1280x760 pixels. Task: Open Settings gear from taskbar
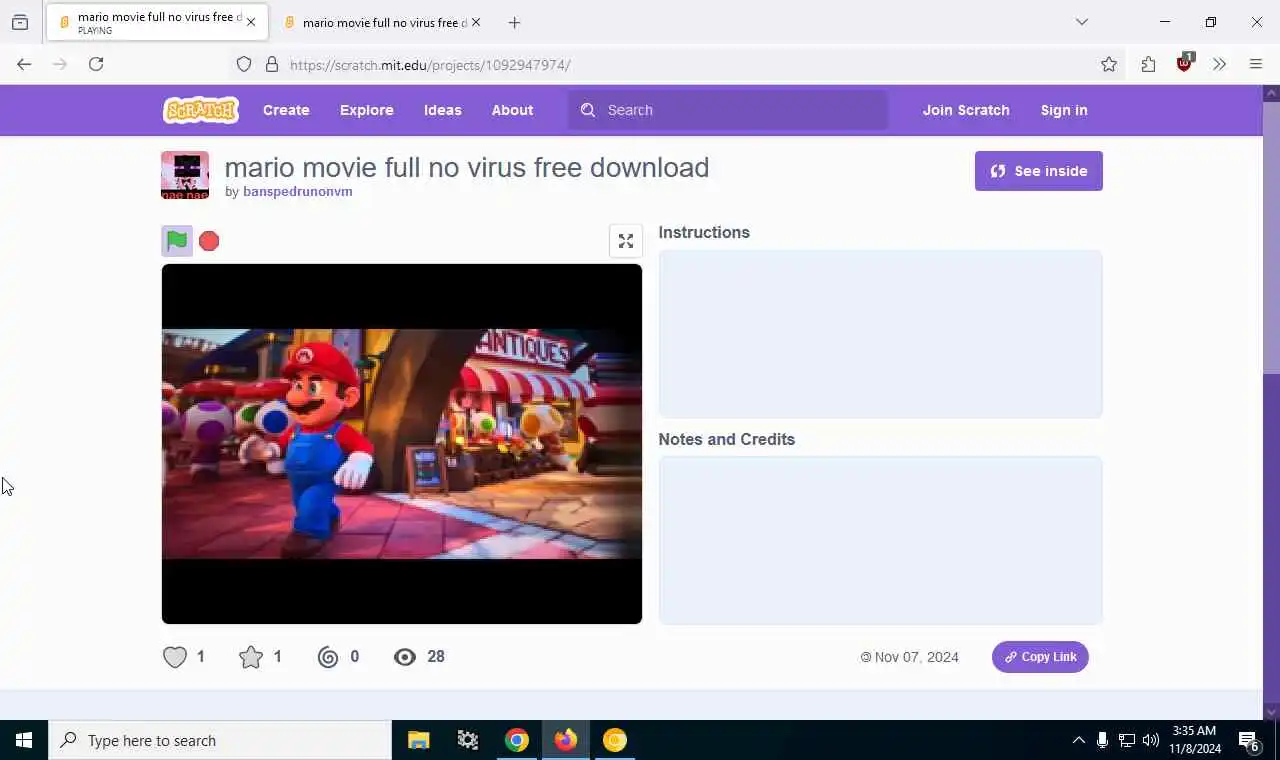pos(468,740)
